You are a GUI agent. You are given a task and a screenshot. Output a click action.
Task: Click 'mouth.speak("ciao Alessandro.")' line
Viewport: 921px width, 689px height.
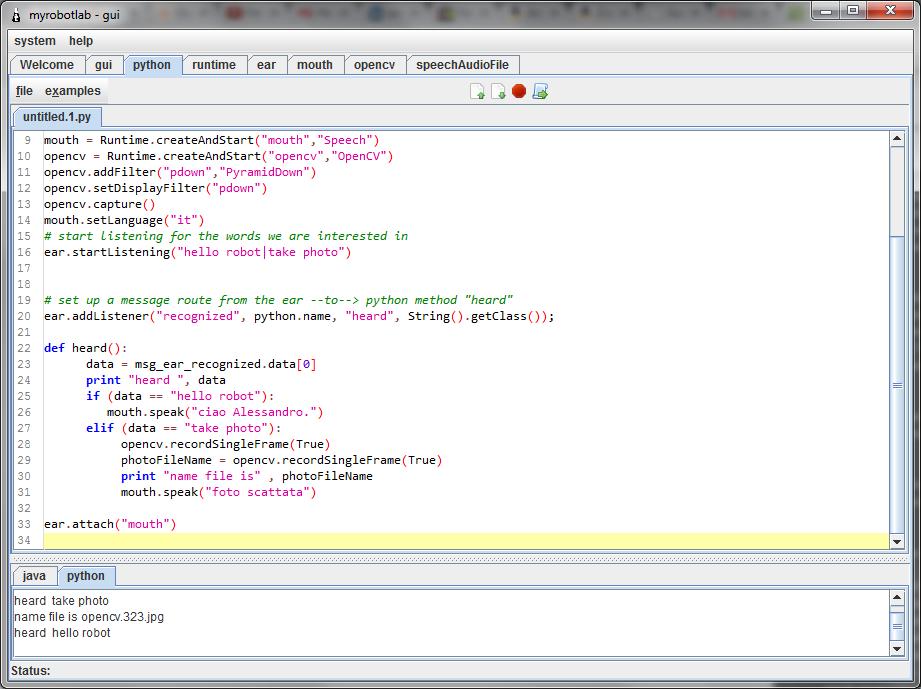[x=215, y=412]
